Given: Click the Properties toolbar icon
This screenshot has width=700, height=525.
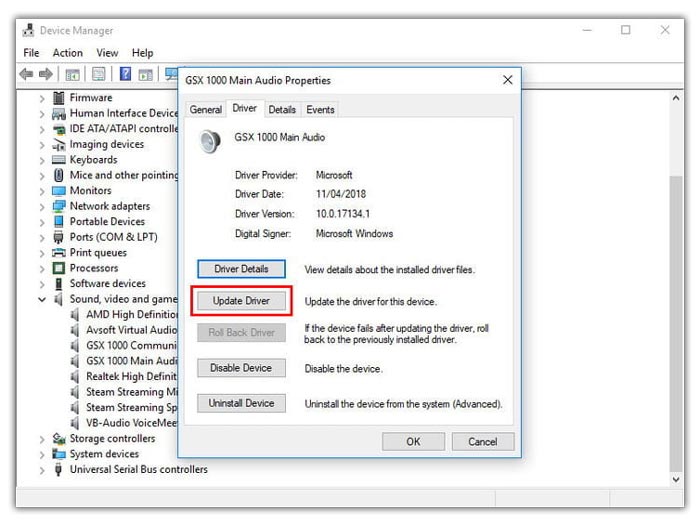Looking at the screenshot, I should coord(99,74).
